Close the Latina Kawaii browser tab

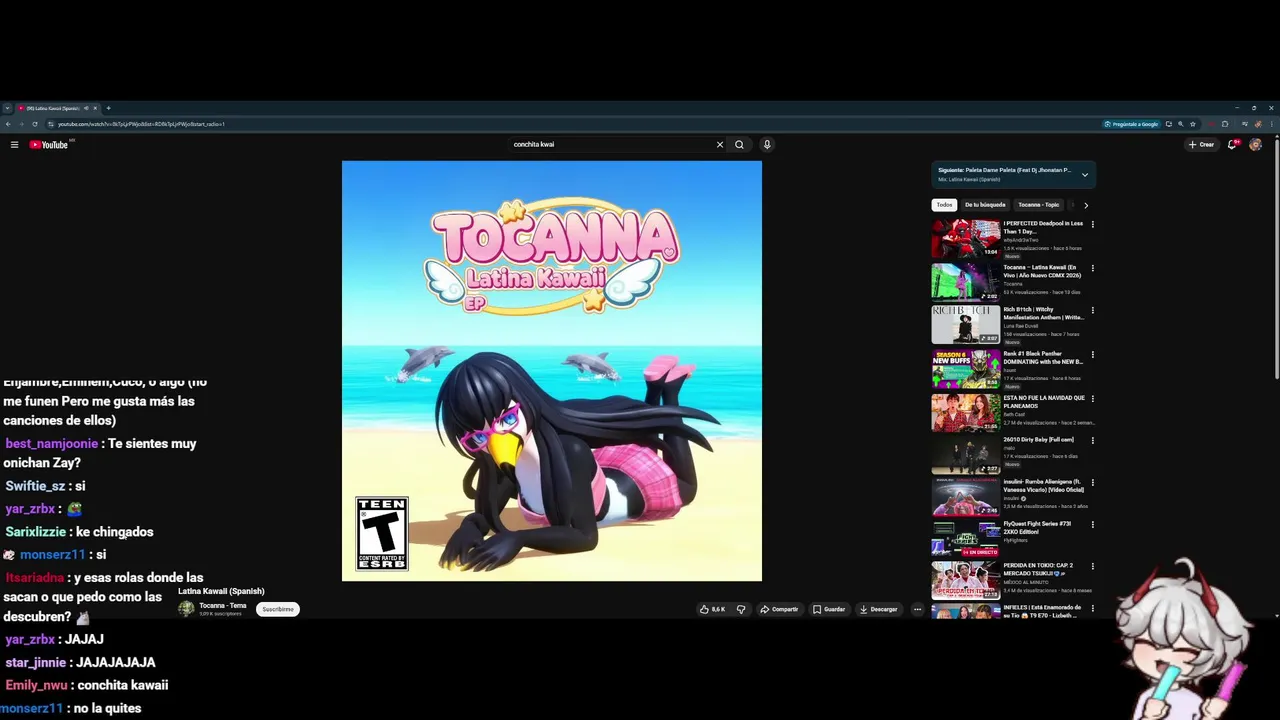[95, 108]
